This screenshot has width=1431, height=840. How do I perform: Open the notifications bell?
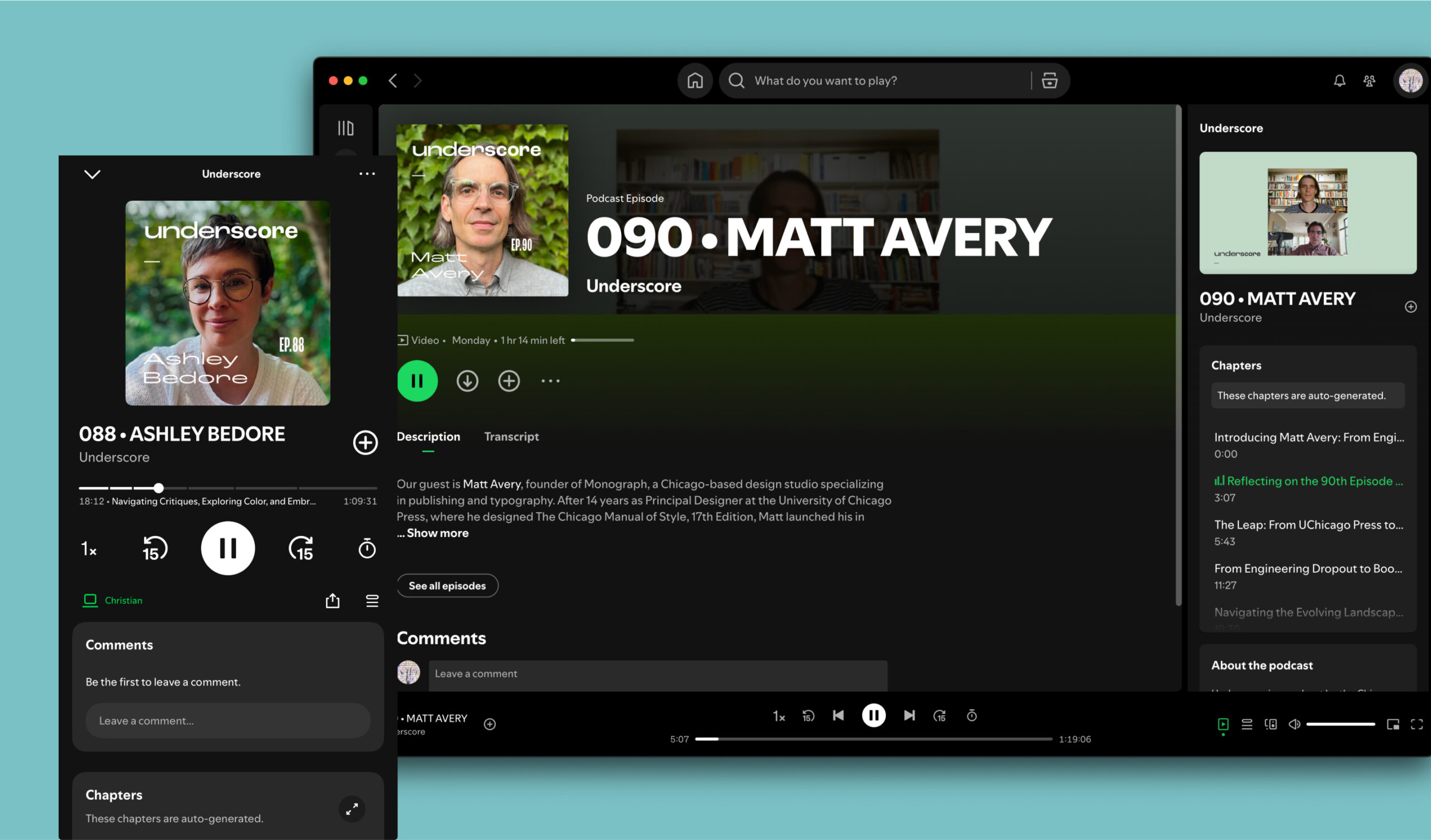pos(1339,80)
